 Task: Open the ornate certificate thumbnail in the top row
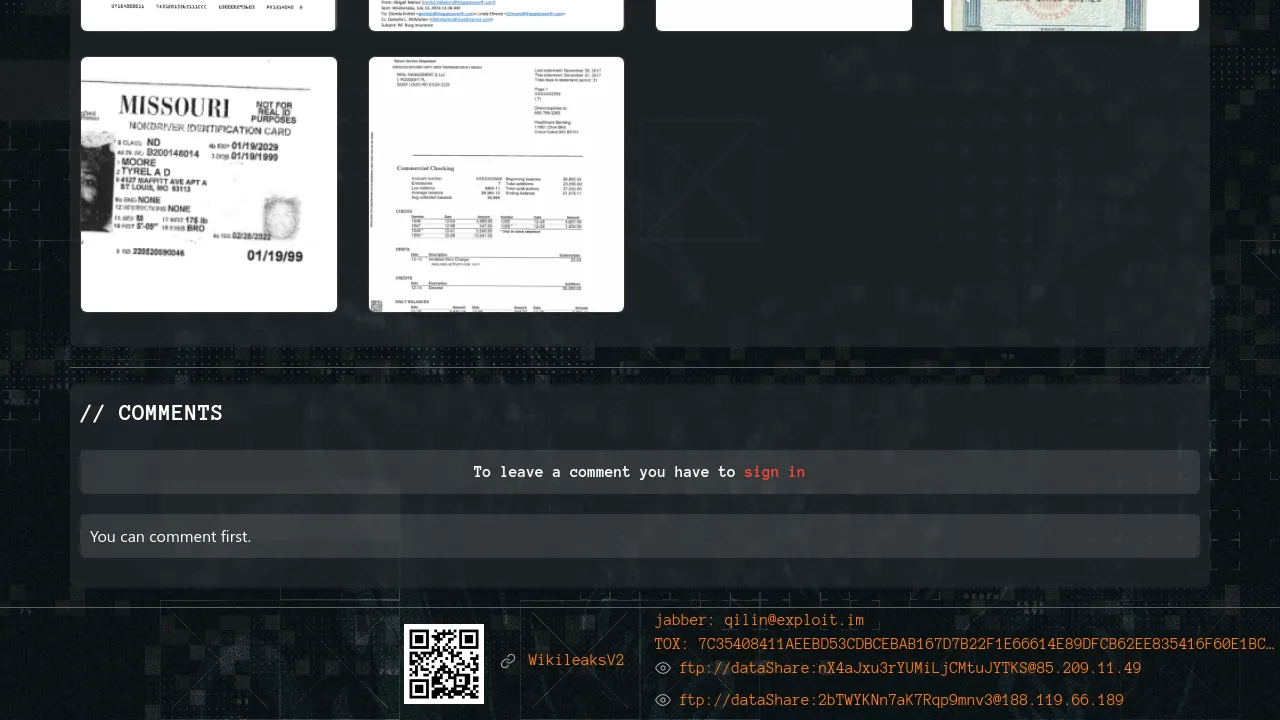click(x=1071, y=15)
